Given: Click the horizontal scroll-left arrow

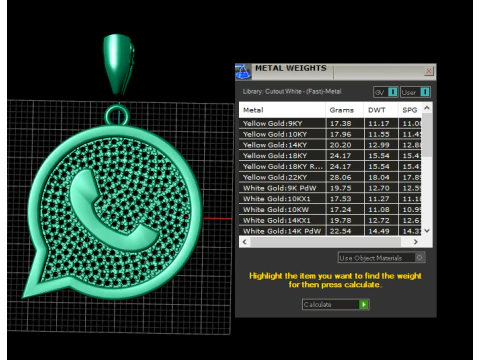Looking at the screenshot, I should tap(245, 242).
